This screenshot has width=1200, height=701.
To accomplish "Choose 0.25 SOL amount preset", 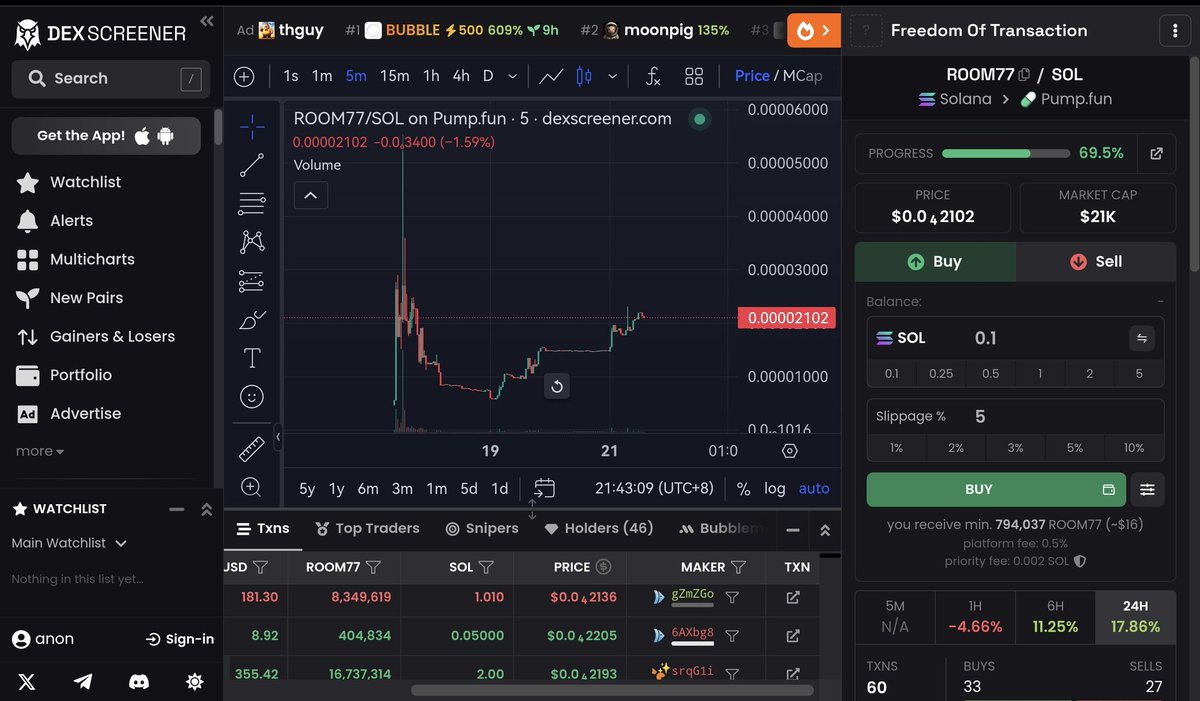I will (x=941, y=373).
